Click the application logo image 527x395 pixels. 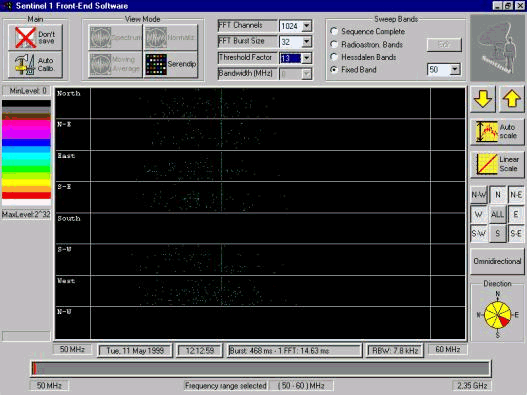click(x=497, y=48)
